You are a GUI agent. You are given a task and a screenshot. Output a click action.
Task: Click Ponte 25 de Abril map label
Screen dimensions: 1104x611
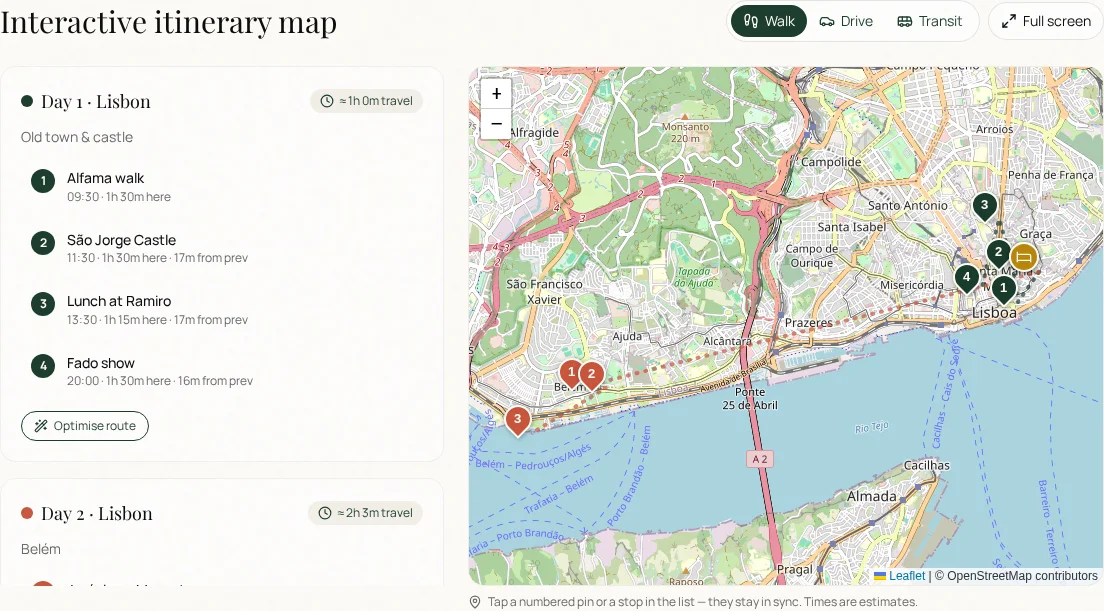coord(750,398)
